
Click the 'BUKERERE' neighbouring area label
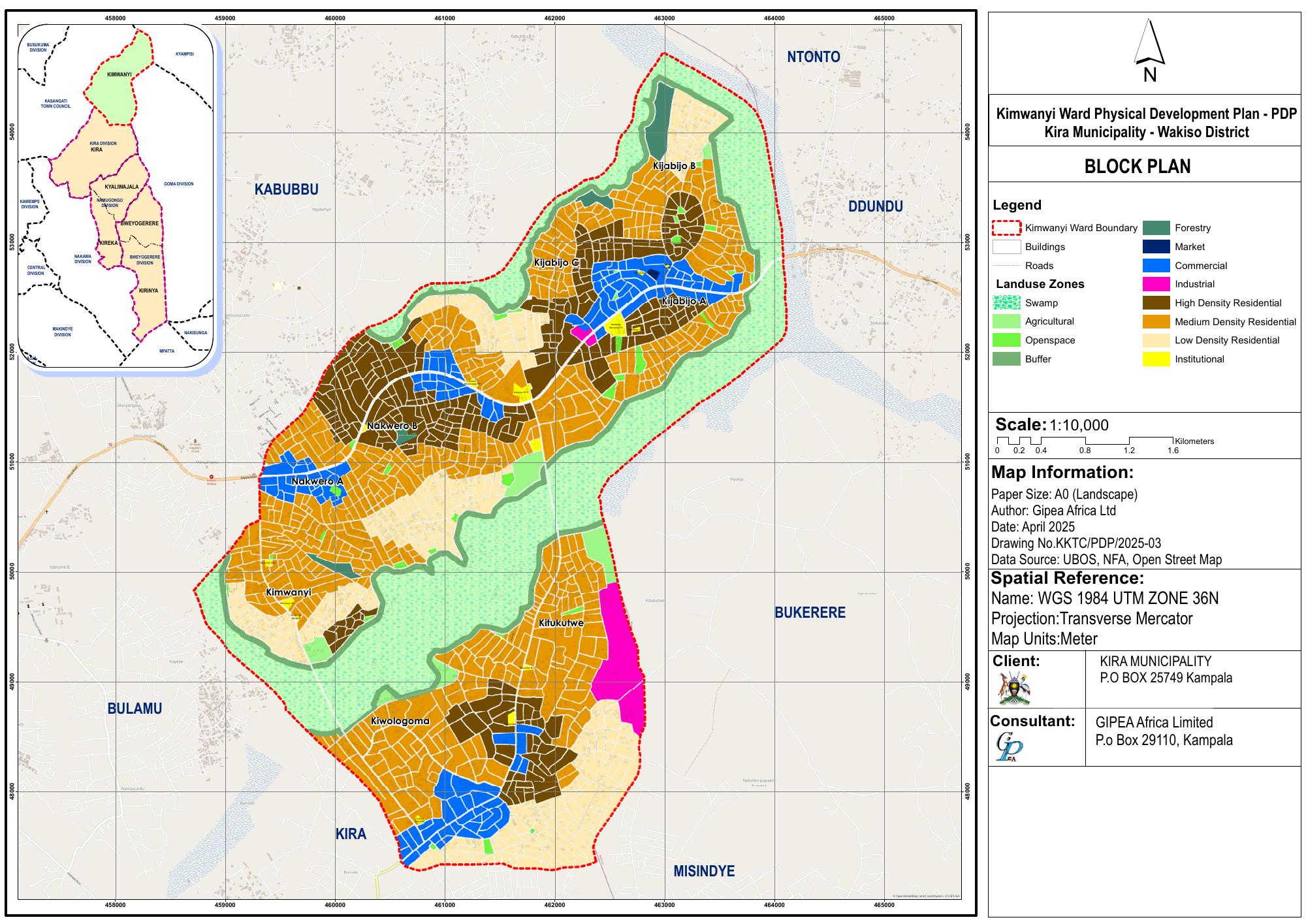tap(810, 613)
